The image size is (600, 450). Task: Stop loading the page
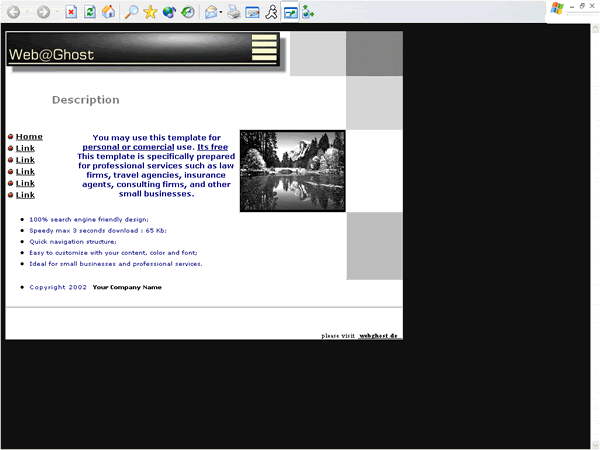tap(71, 12)
